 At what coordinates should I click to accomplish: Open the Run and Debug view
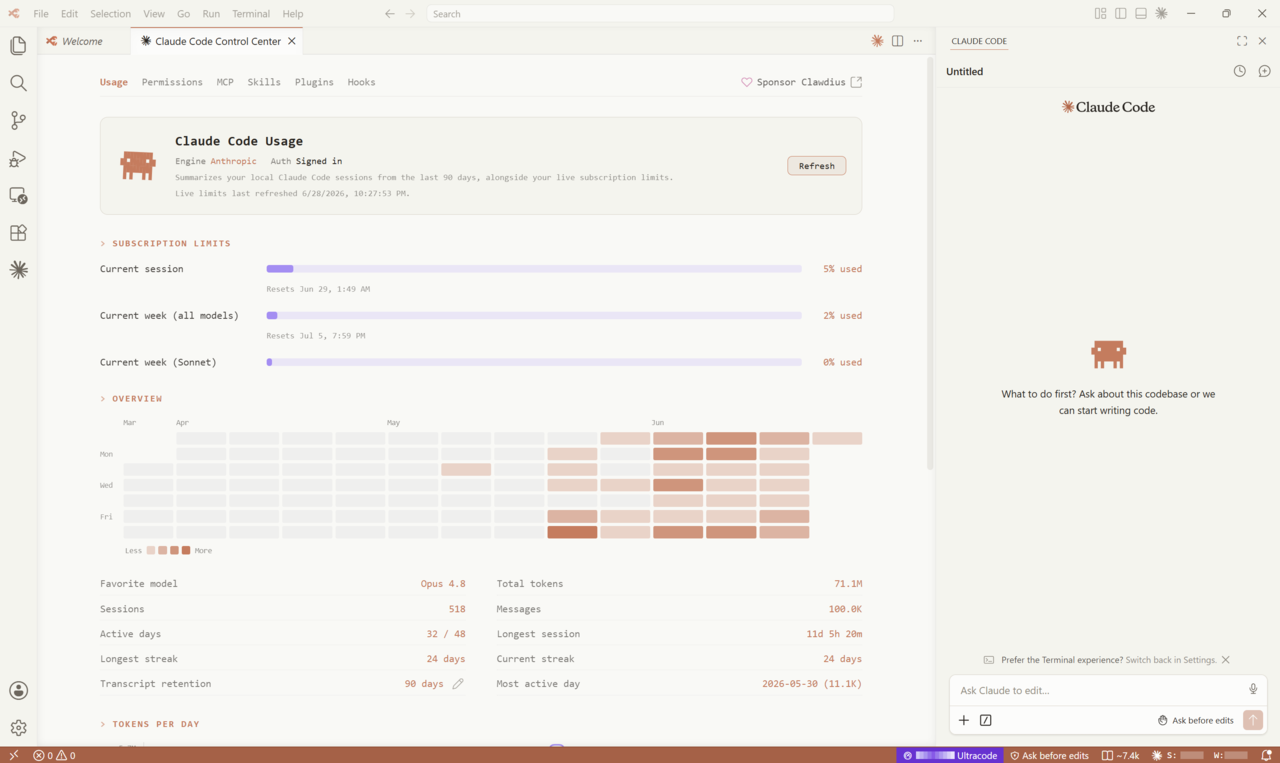tap(18, 158)
